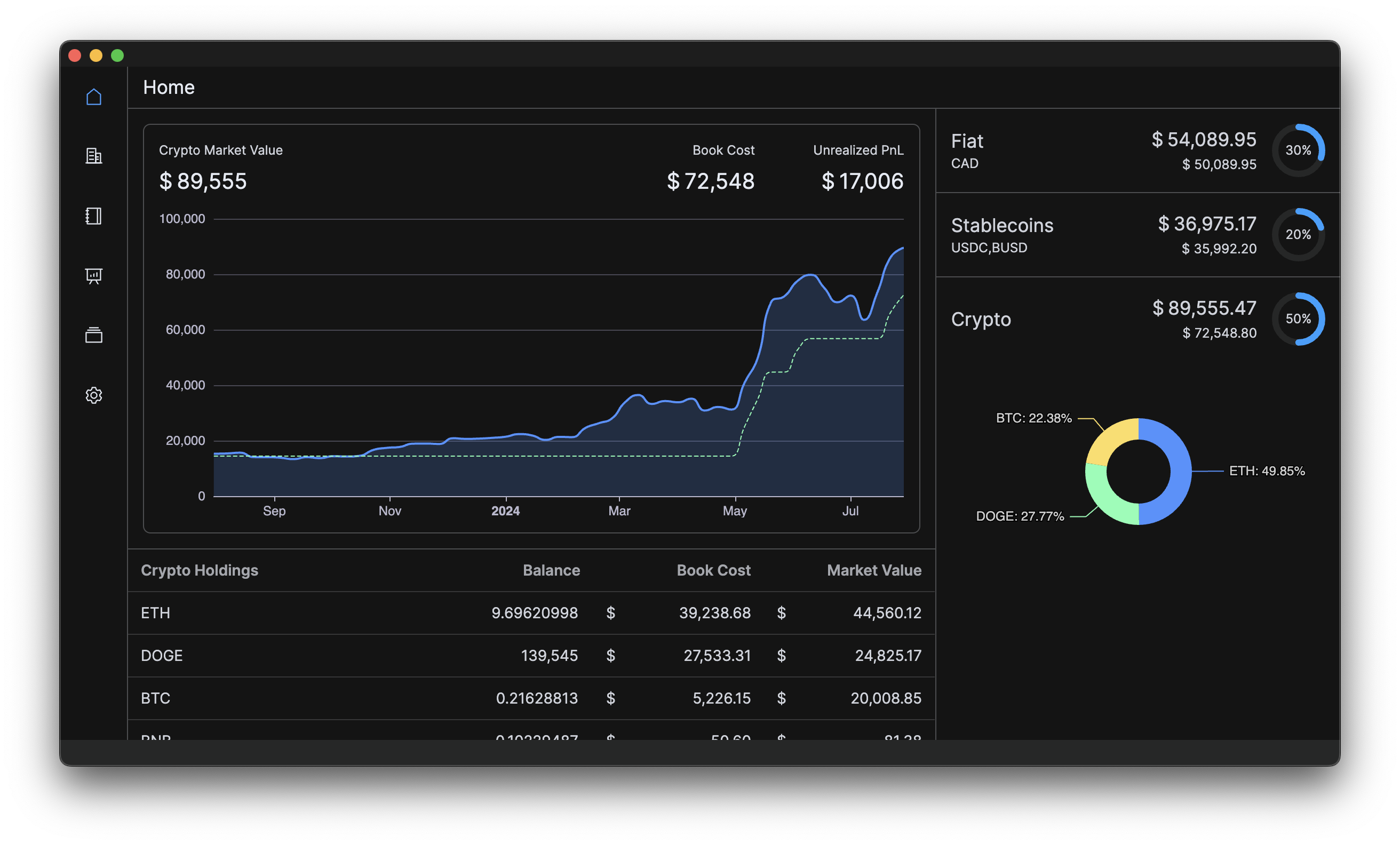Click the ETH: 49.85% chart label
The height and width of the screenshot is (845, 1400).
1267,471
